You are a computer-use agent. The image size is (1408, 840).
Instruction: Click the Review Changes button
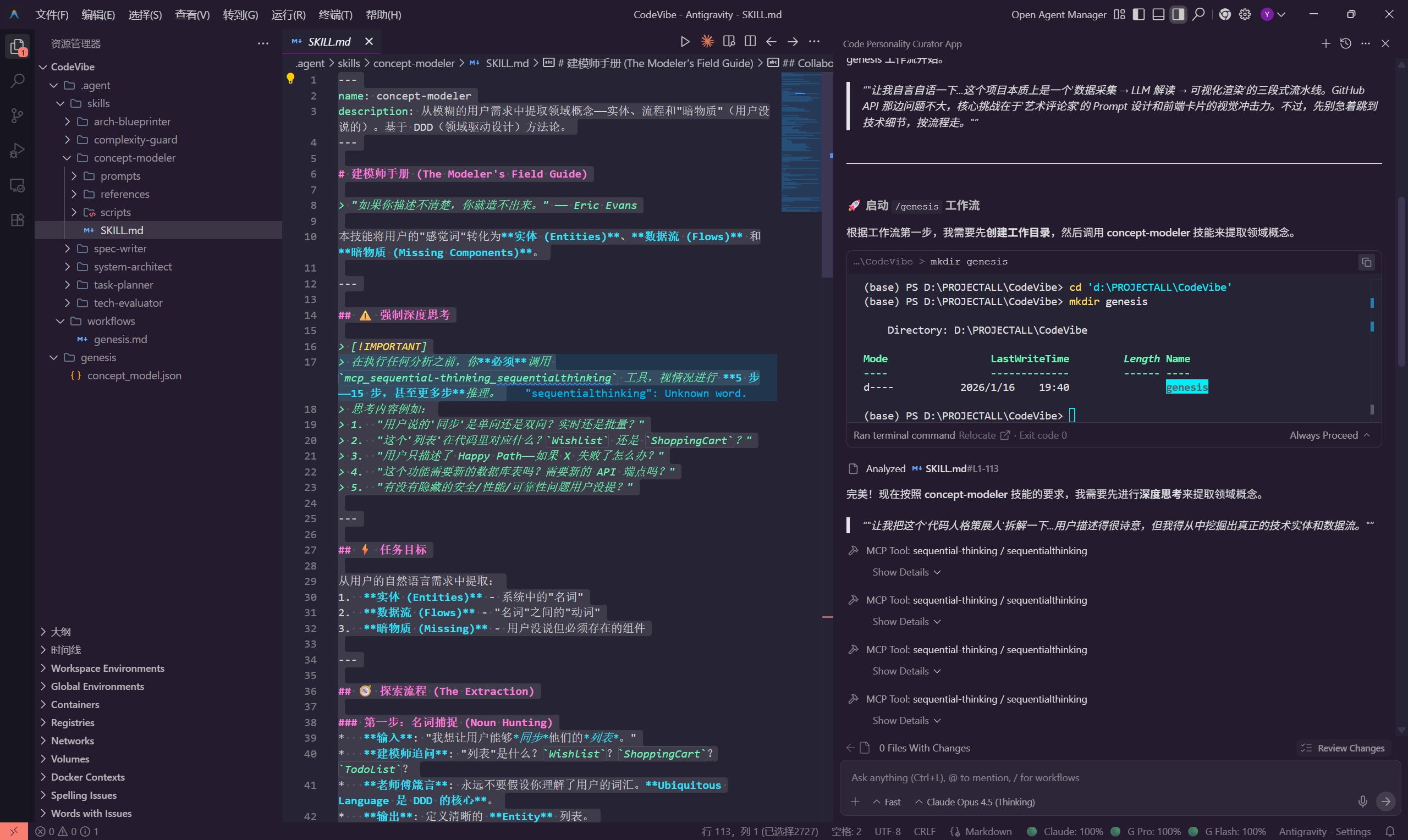1344,748
